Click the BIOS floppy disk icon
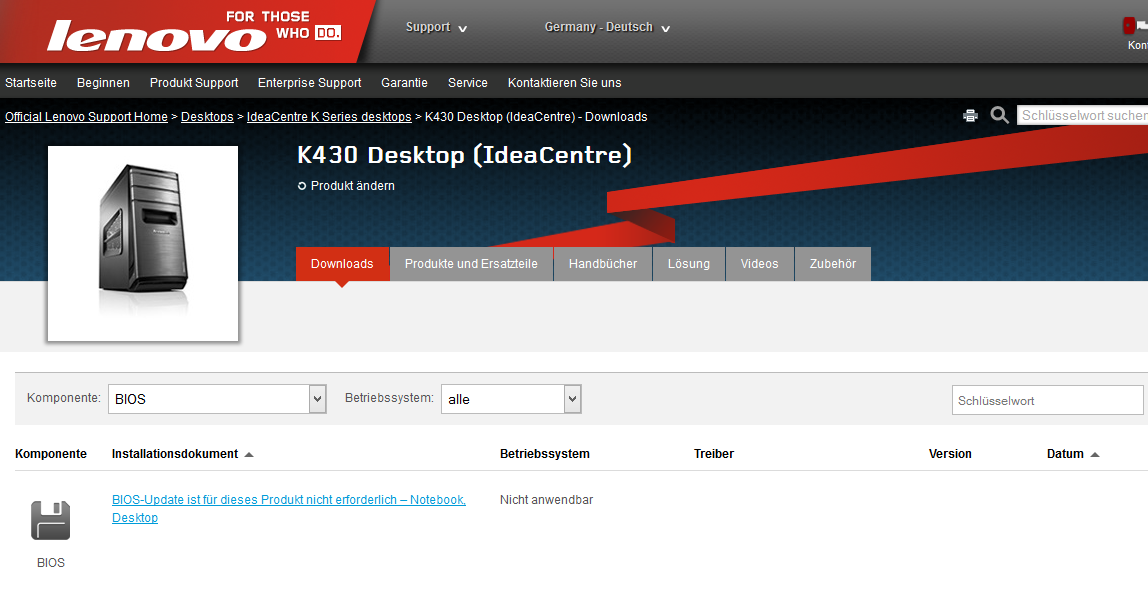The height and width of the screenshot is (597, 1148). 51,520
